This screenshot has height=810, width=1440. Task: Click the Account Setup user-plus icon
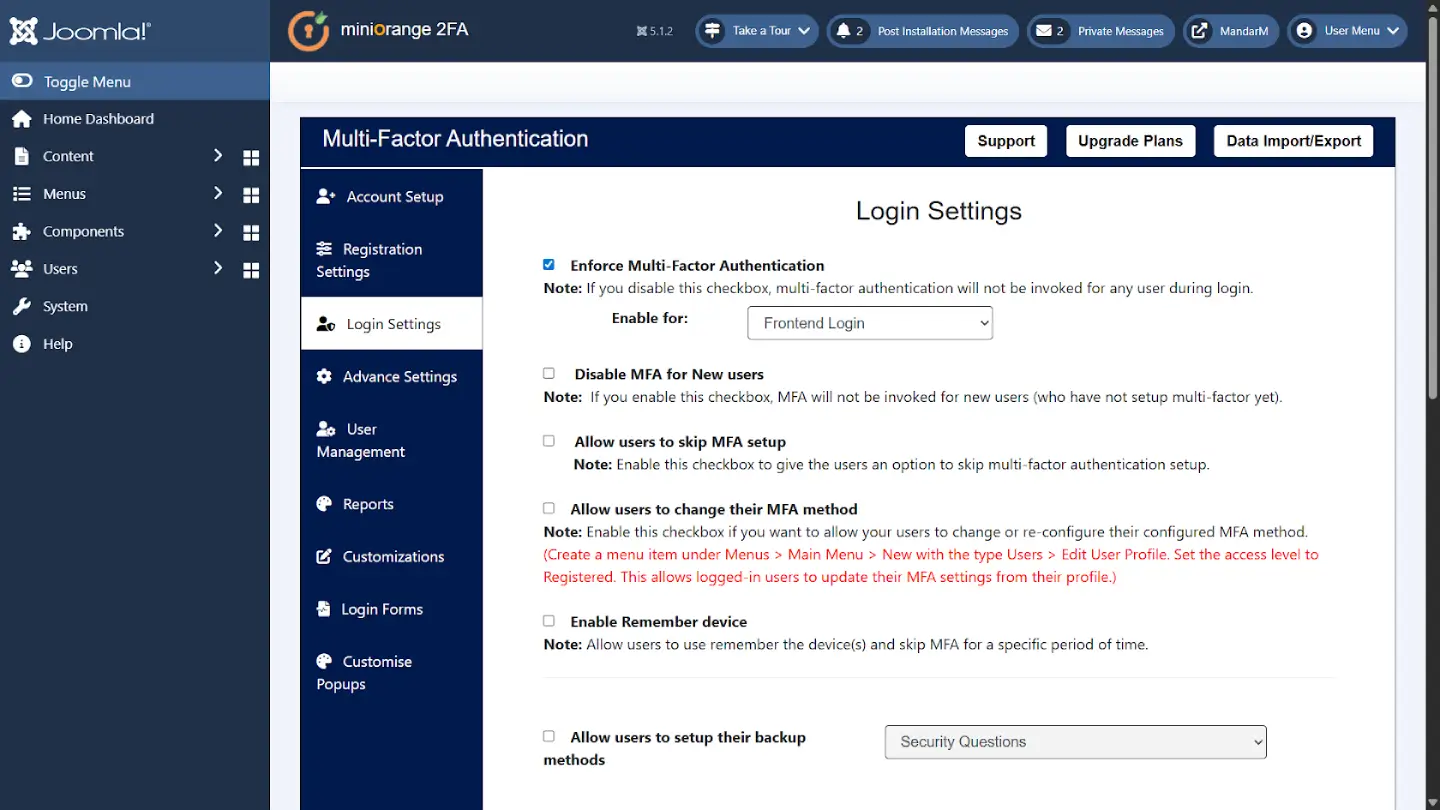(x=326, y=197)
